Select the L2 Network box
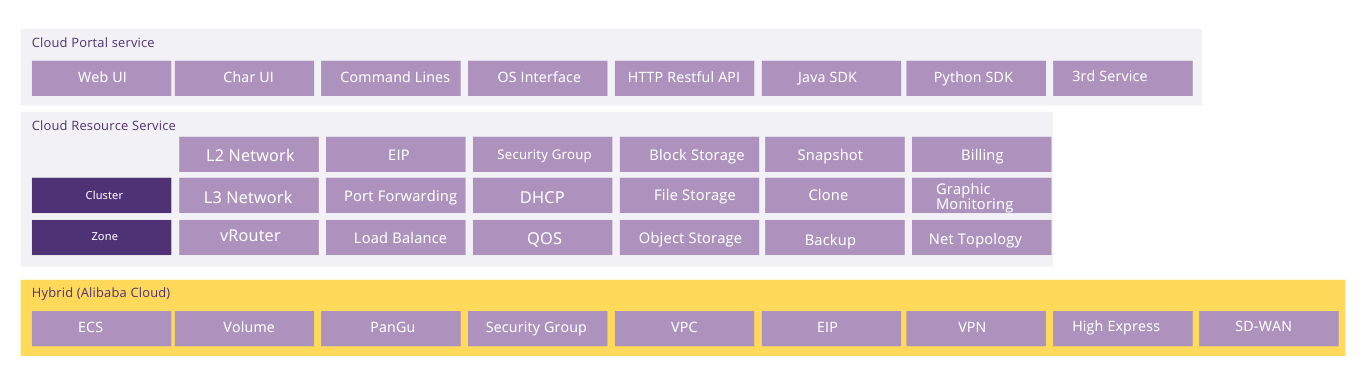Image resolution: width=1365 pixels, height=387 pixels. (250, 154)
